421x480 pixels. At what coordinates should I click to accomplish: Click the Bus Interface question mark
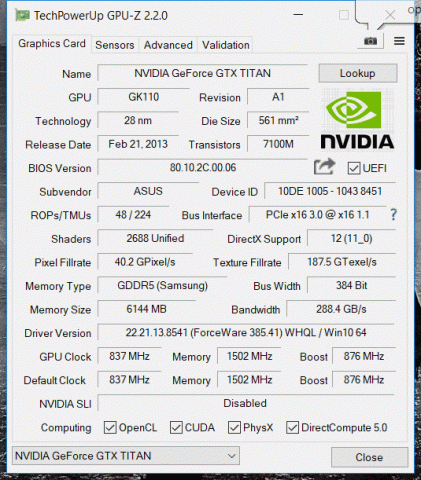pos(393,215)
